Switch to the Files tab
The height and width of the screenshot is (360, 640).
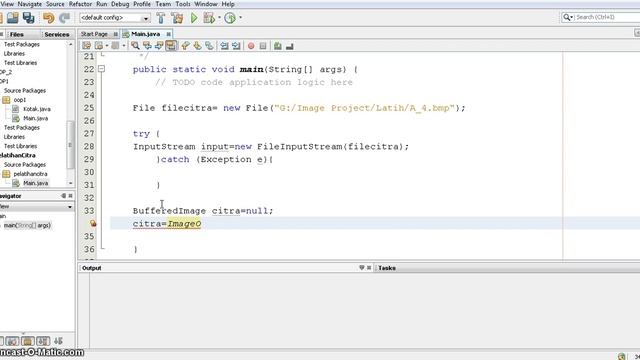coord(17,34)
